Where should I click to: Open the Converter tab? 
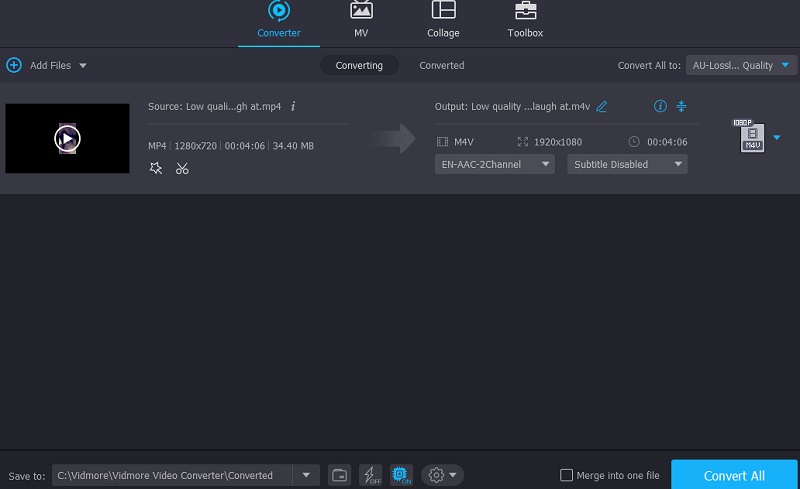point(279,20)
